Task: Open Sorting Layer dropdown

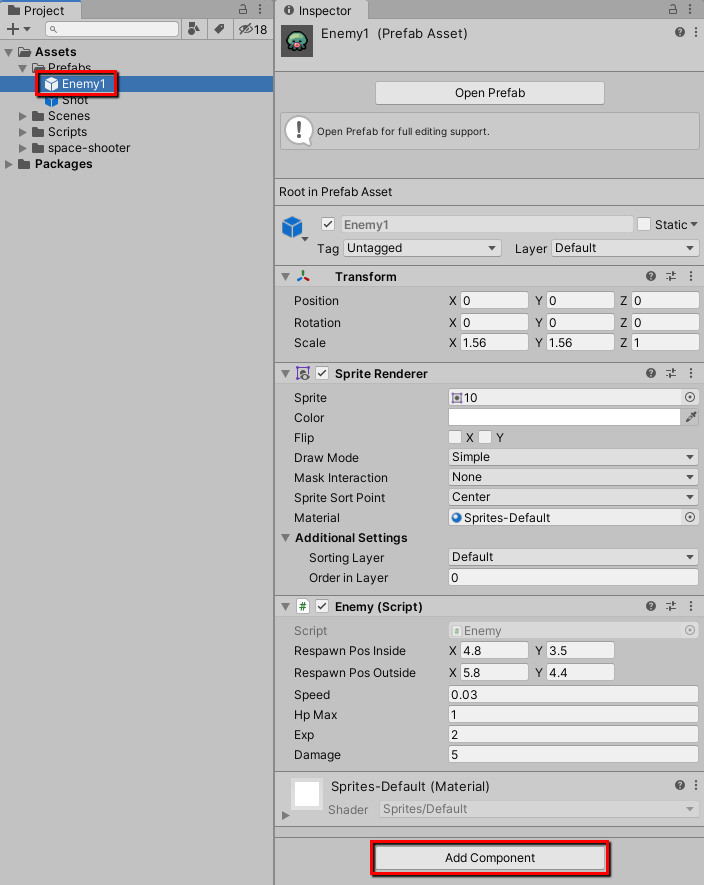Action: point(573,557)
